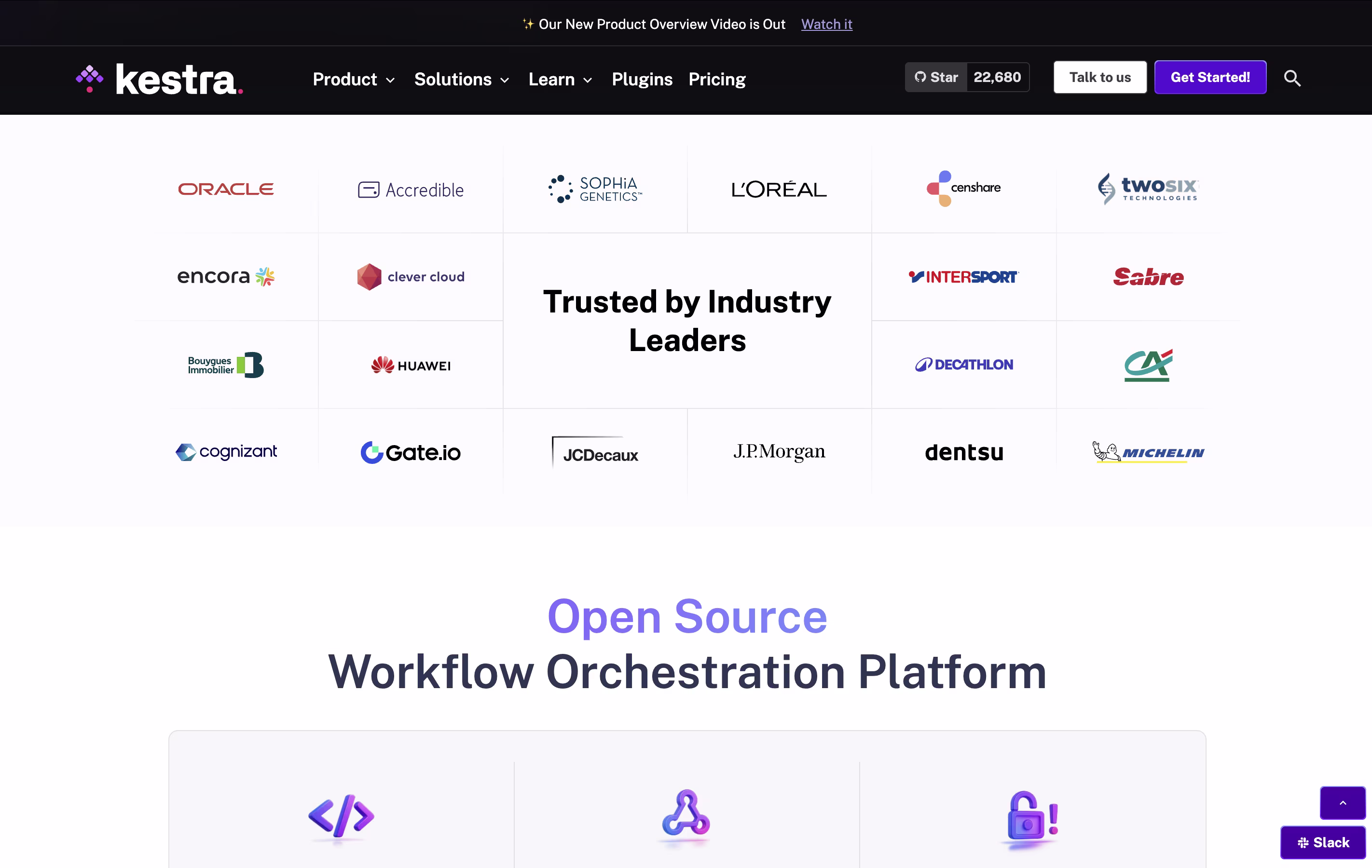Click the Oracle logo

click(226, 189)
